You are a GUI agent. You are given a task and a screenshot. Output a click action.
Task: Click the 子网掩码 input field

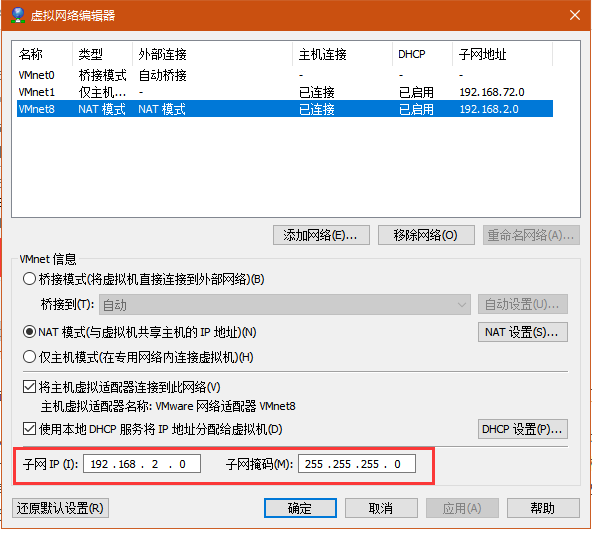pyautogui.click(x=357, y=464)
